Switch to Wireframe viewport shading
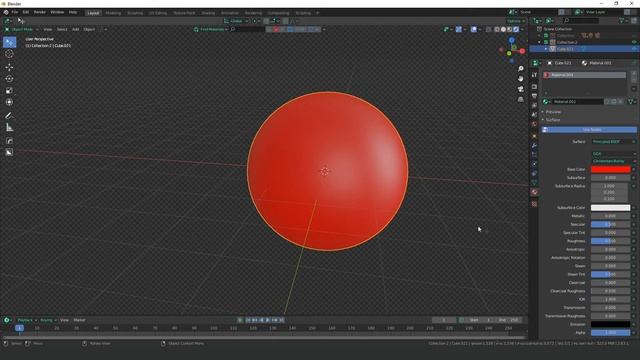Screen dimensions: 640x360 497,29
